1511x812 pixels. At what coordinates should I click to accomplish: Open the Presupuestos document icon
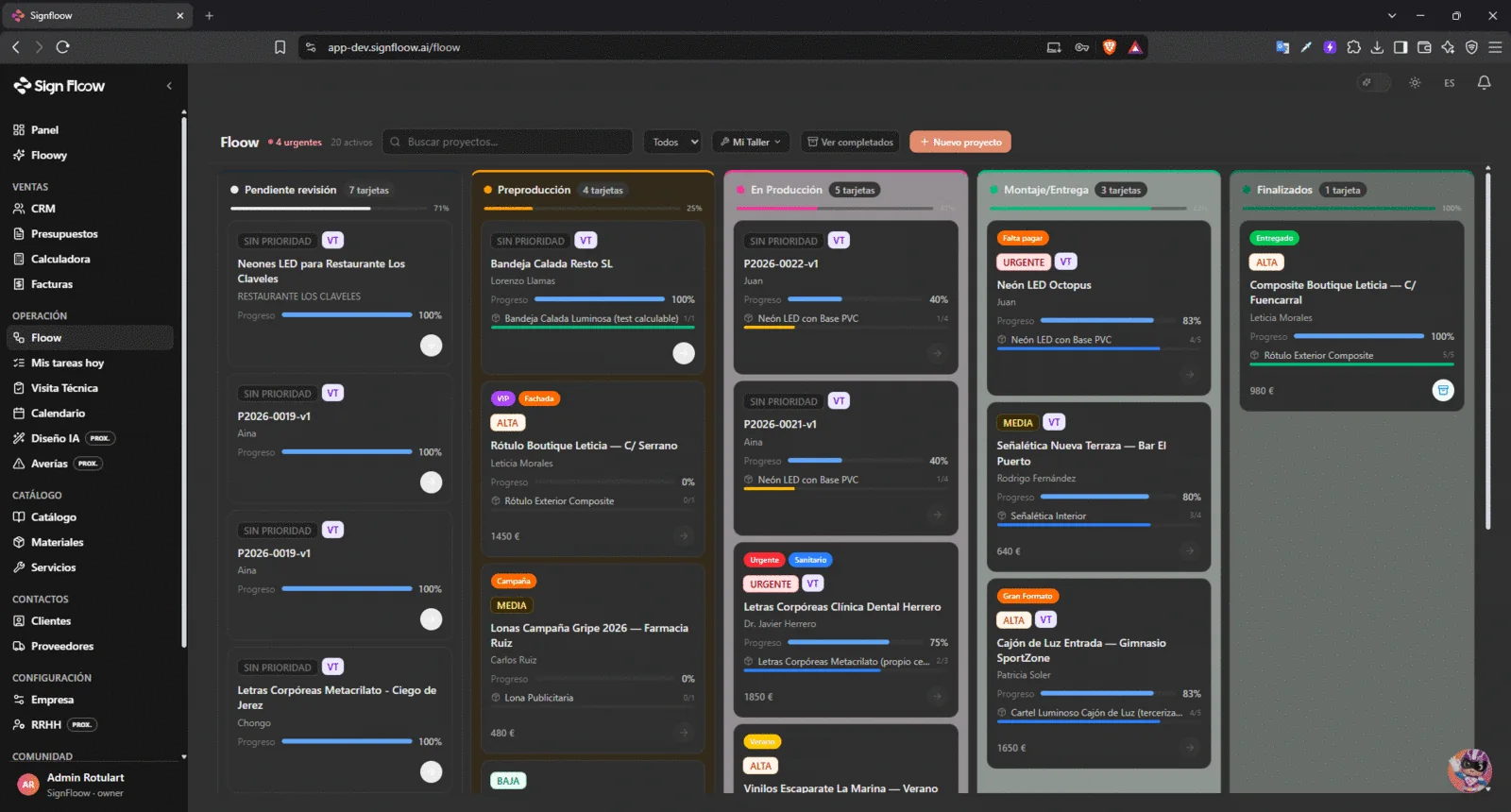(19, 234)
